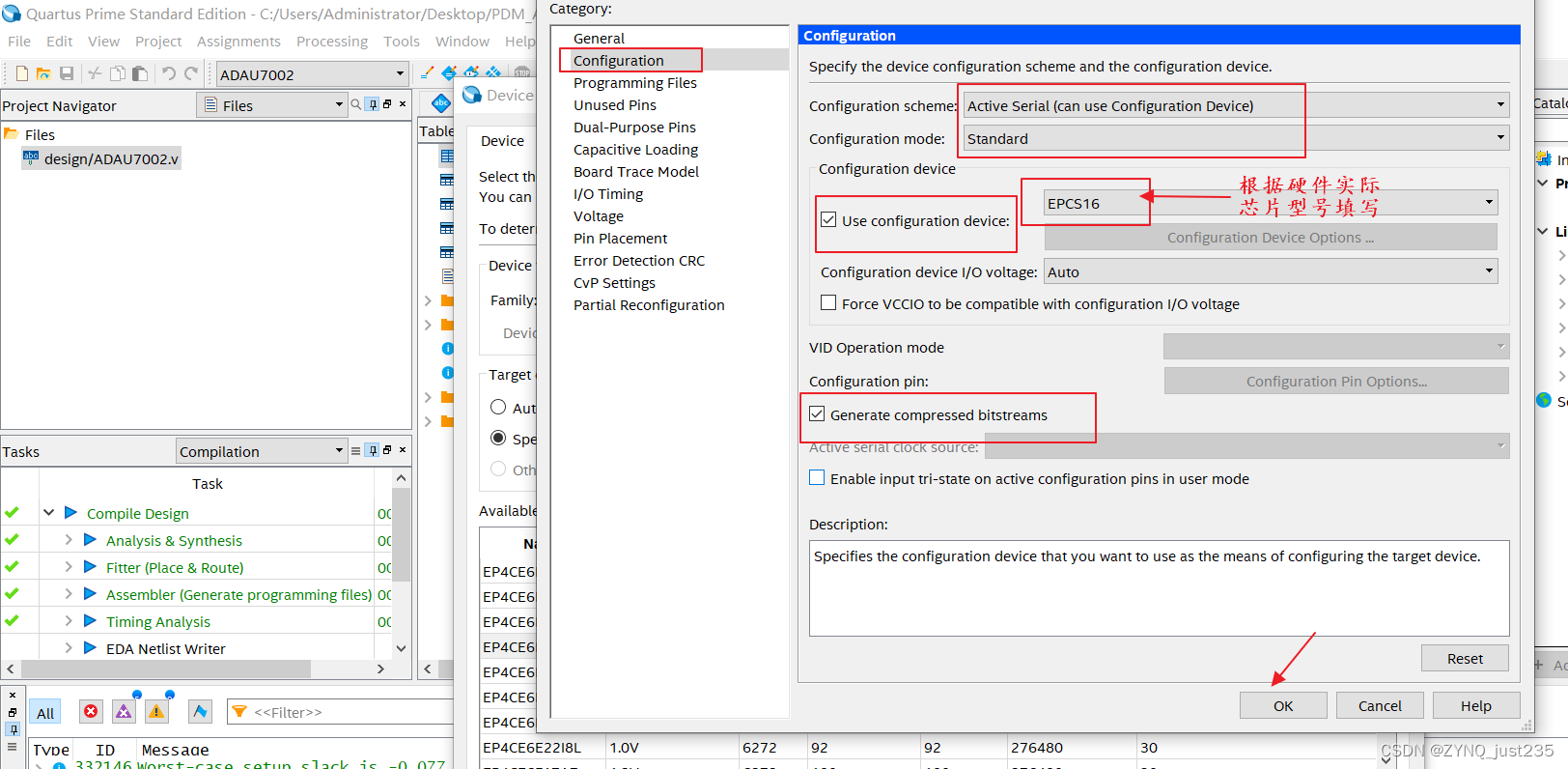The width and height of the screenshot is (1568, 769).
Task: Click the Open file toolbar icon
Action: coord(43,73)
